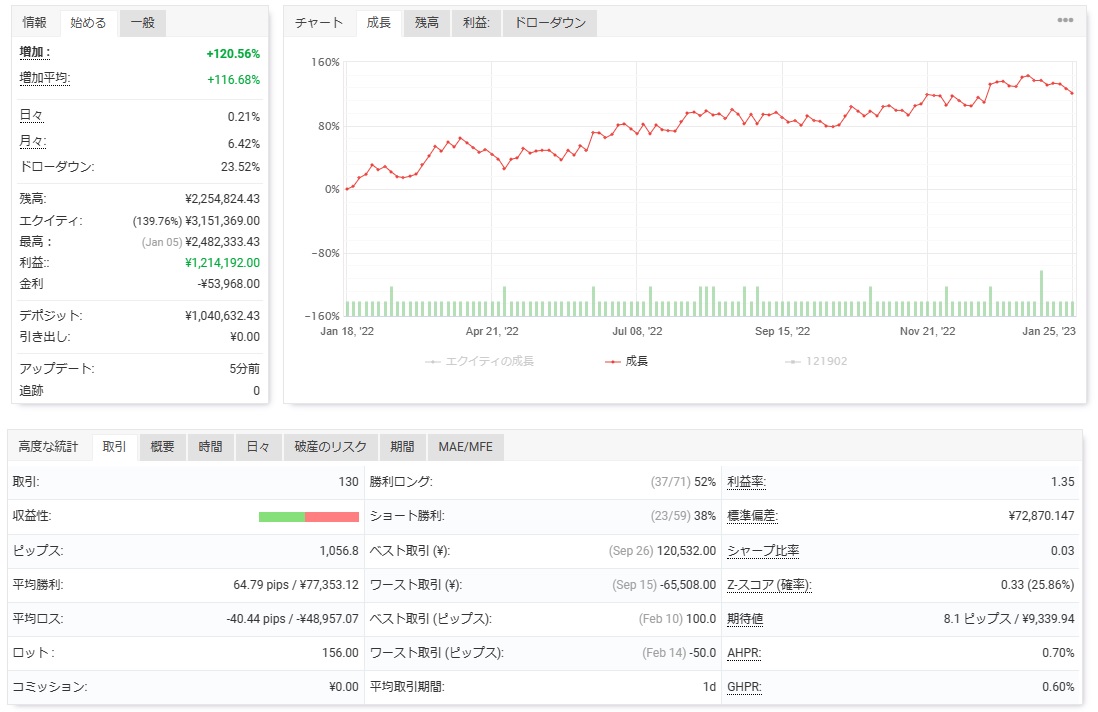
Task: Click the +120.56% gain value
Action: coord(233,54)
